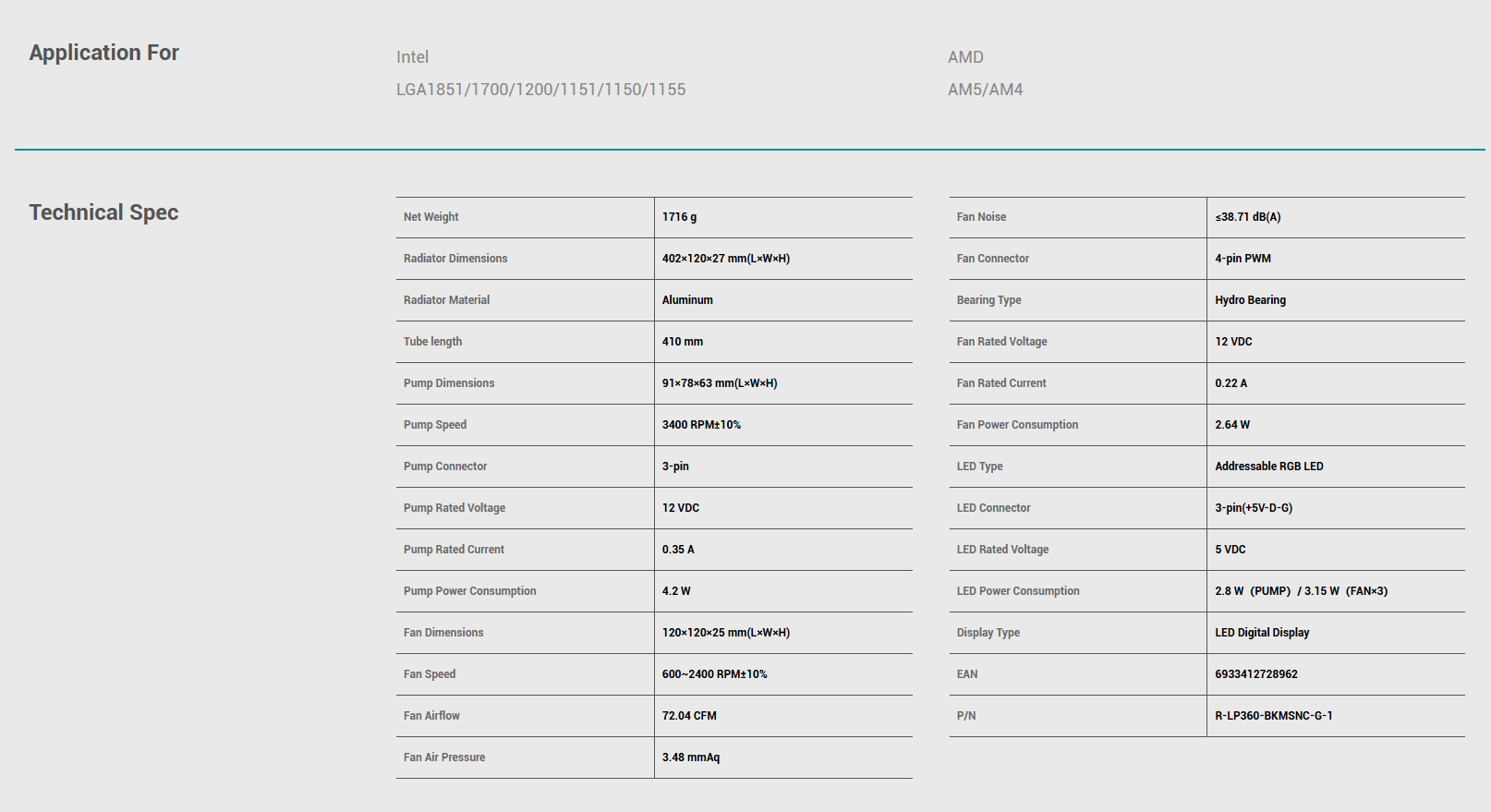
Task: Click the Fan Airflow value 72.04 CFM
Action: 689,716
